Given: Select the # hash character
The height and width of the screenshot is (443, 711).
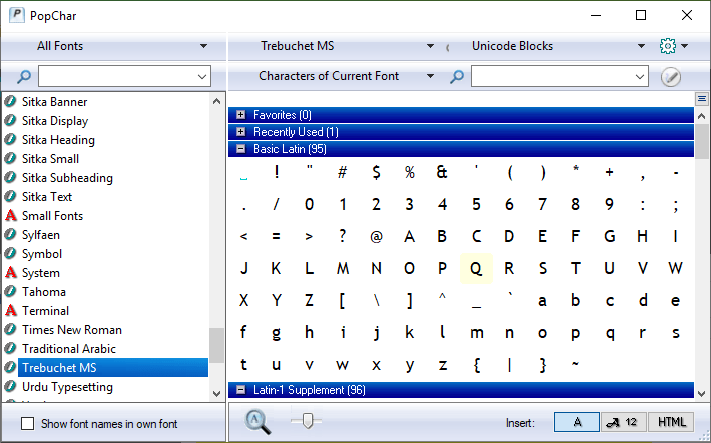Looking at the screenshot, I should pos(343,172).
